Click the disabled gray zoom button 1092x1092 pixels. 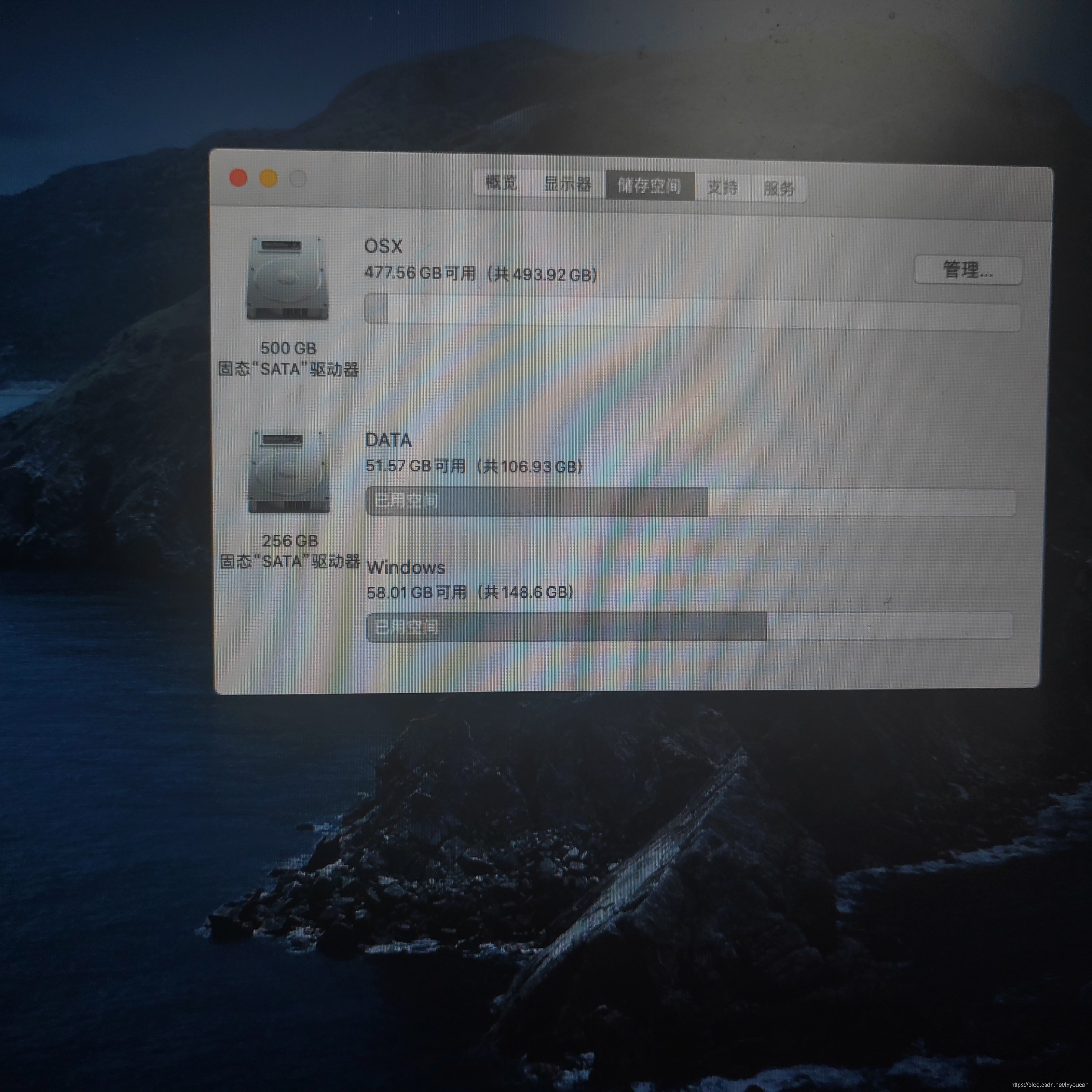click(299, 179)
